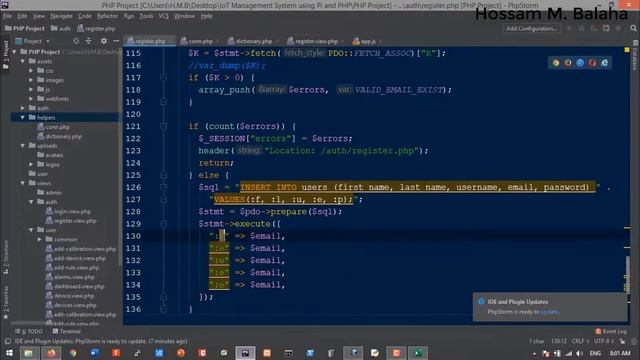Viewport: 640px width, 360px height.
Task: Click the Add Configuration button
Action: click(531, 29)
